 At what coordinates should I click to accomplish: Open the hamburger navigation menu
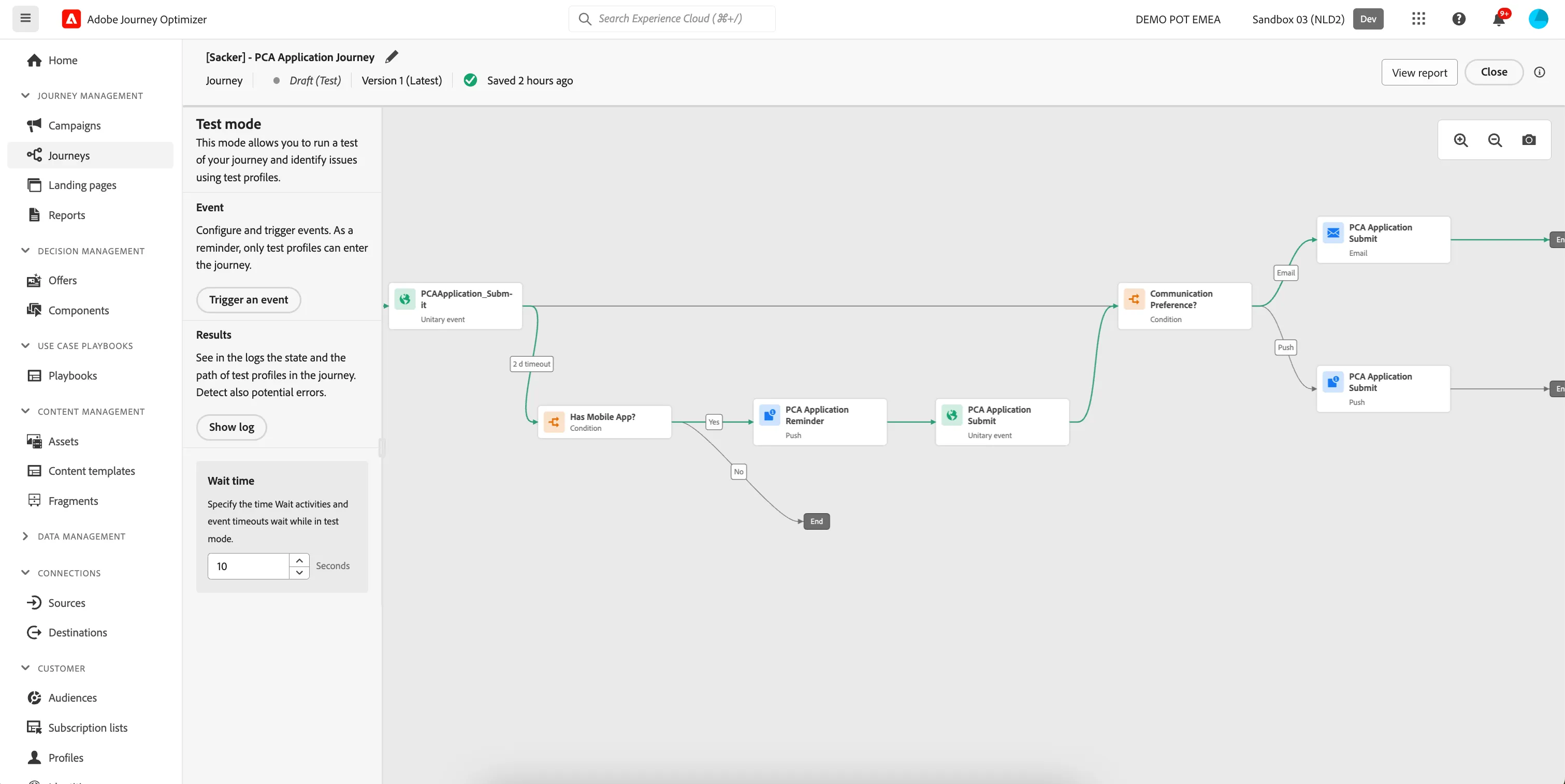tap(25, 18)
